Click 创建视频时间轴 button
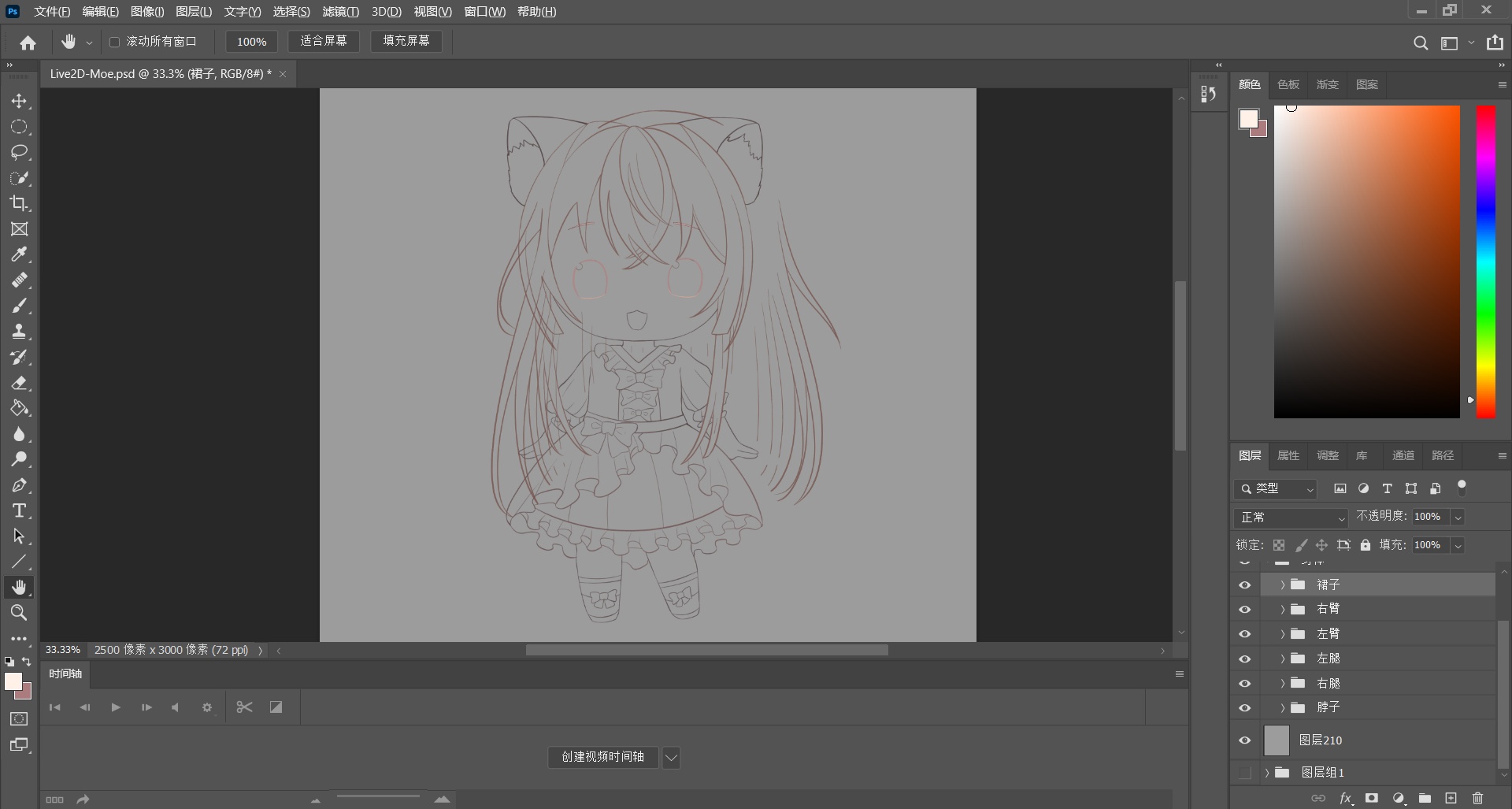This screenshot has width=1512, height=809. pos(602,757)
